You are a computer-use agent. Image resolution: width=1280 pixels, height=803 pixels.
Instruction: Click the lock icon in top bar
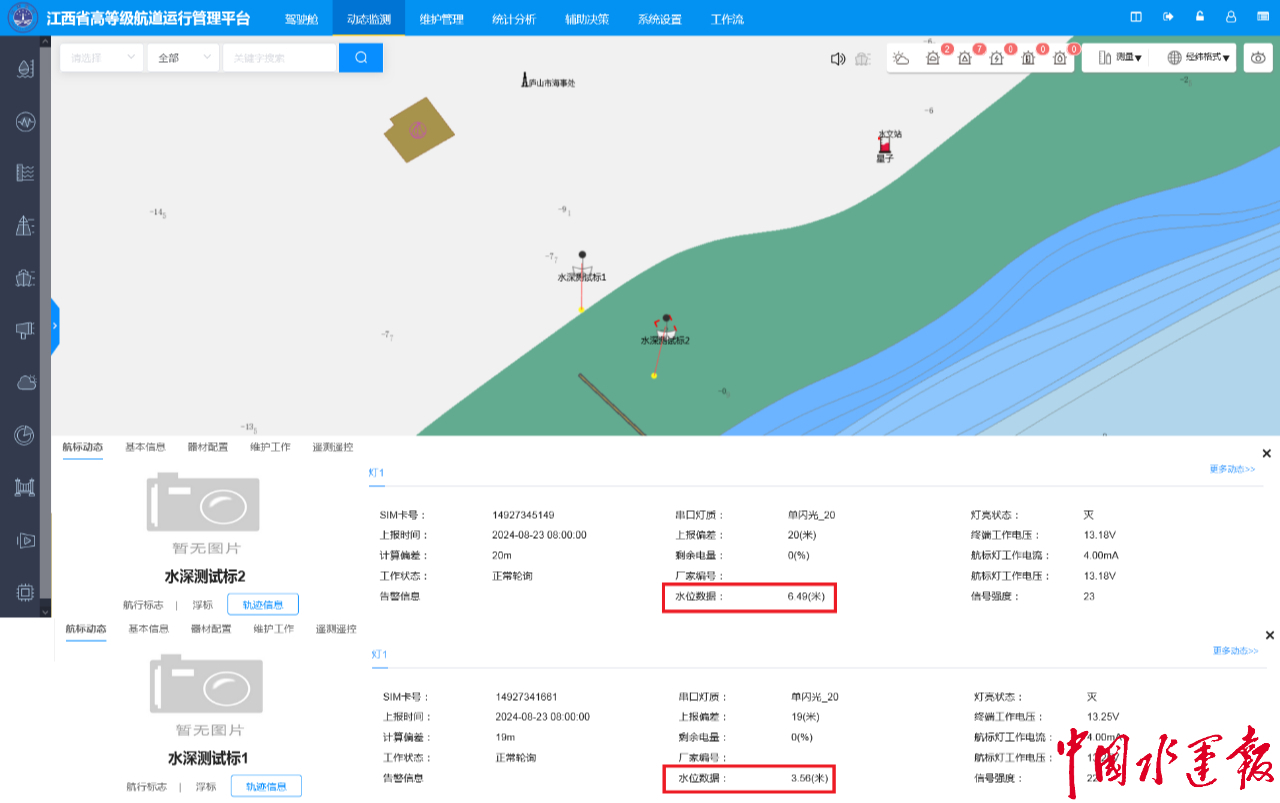pos(1199,17)
